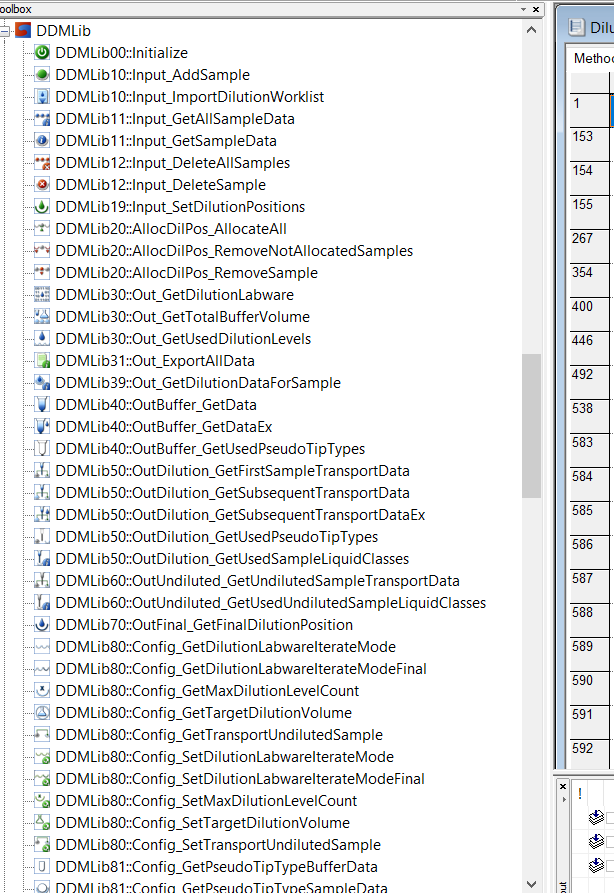
Task: Tick the third checkbox in the bottom-right list
Action: pos(610,864)
